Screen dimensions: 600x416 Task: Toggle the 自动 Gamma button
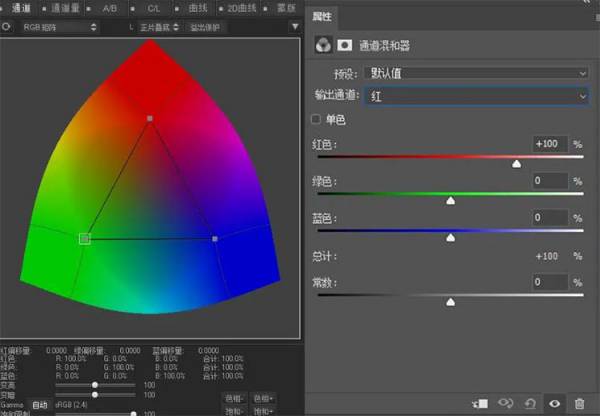[x=39, y=405]
